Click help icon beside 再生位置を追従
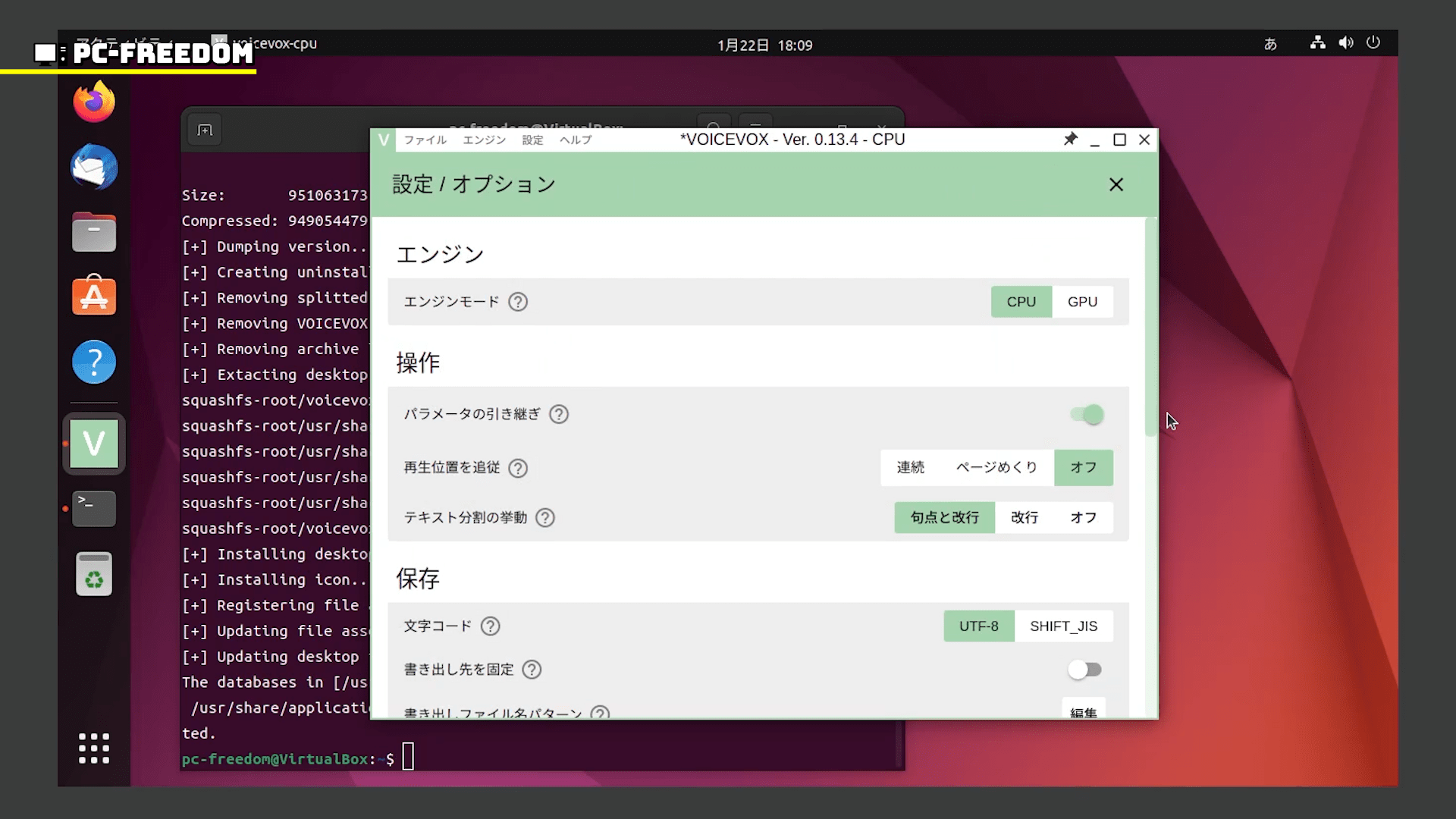The image size is (1456, 819). pyautogui.click(x=518, y=468)
